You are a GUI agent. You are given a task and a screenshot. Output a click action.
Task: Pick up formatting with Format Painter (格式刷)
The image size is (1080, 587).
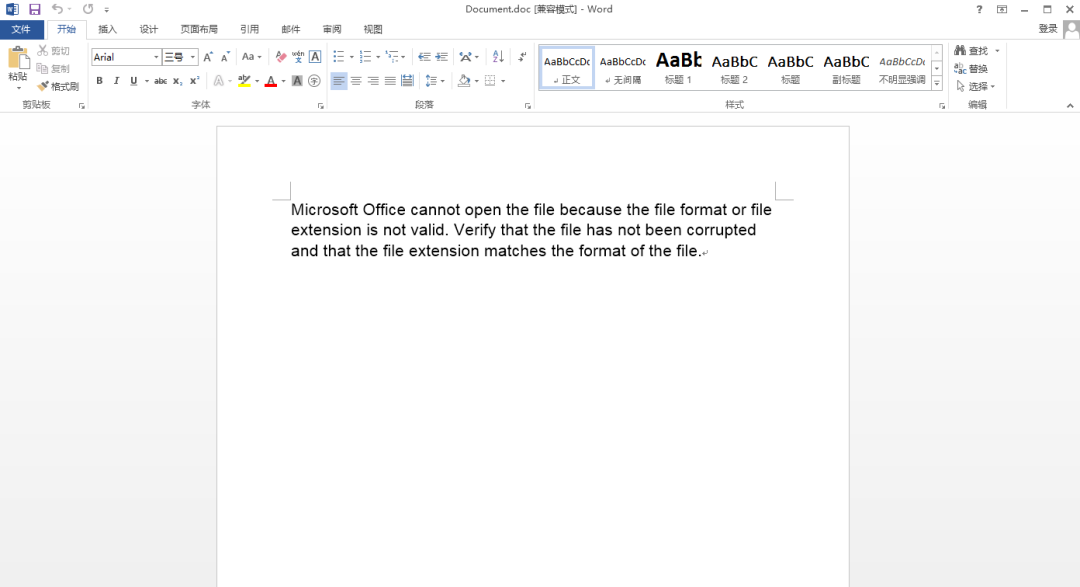click(x=59, y=86)
